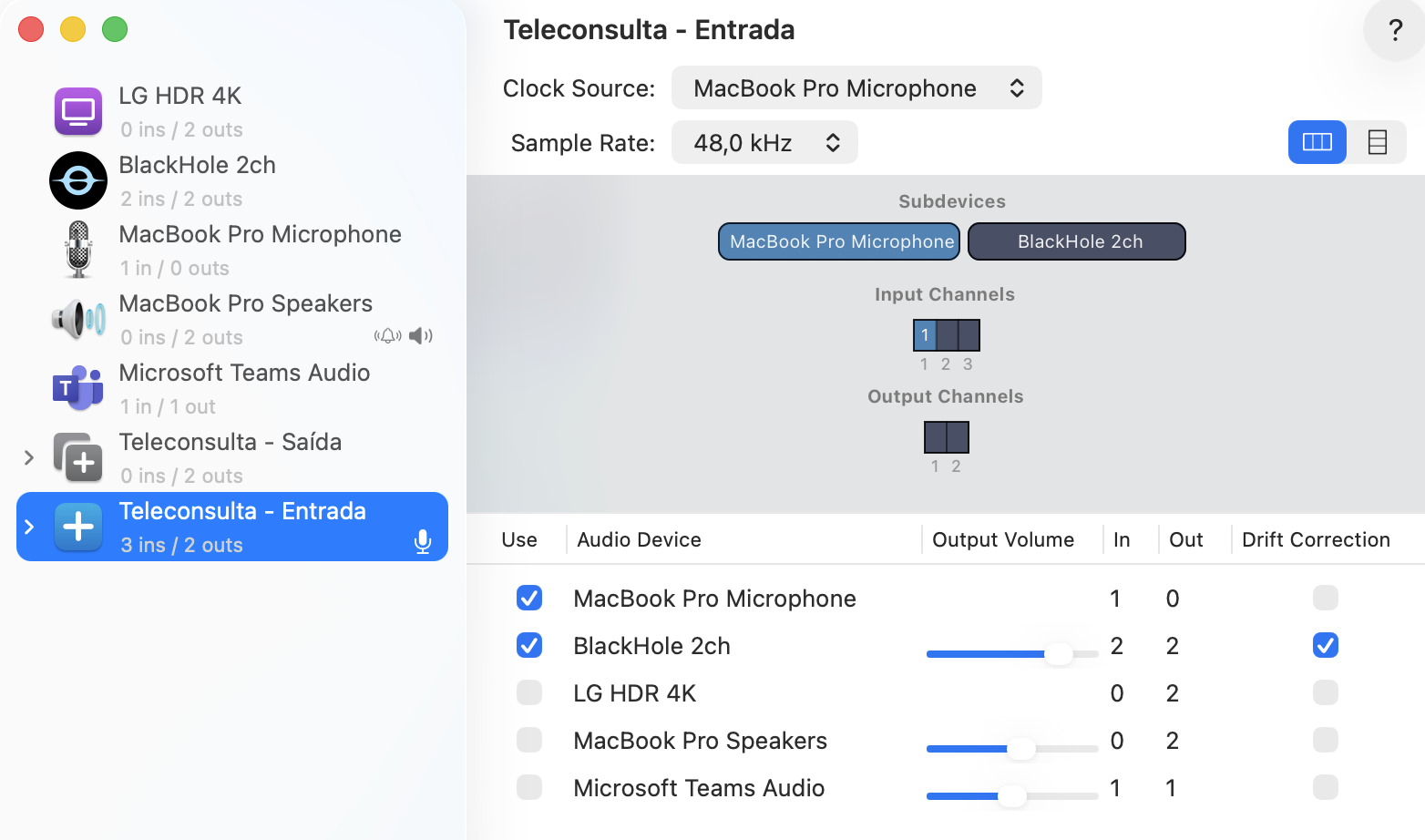Enable Use for MacBook Pro Speakers
The height and width of the screenshot is (840, 1425).
(529, 740)
